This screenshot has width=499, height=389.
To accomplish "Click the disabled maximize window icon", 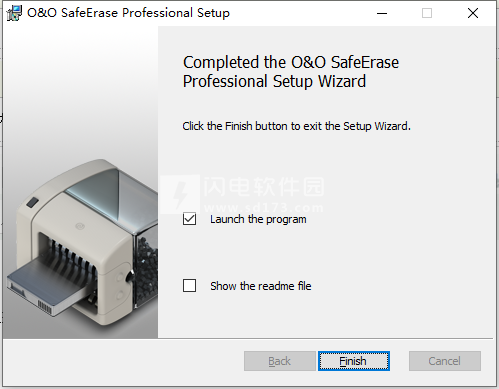I will [x=427, y=13].
